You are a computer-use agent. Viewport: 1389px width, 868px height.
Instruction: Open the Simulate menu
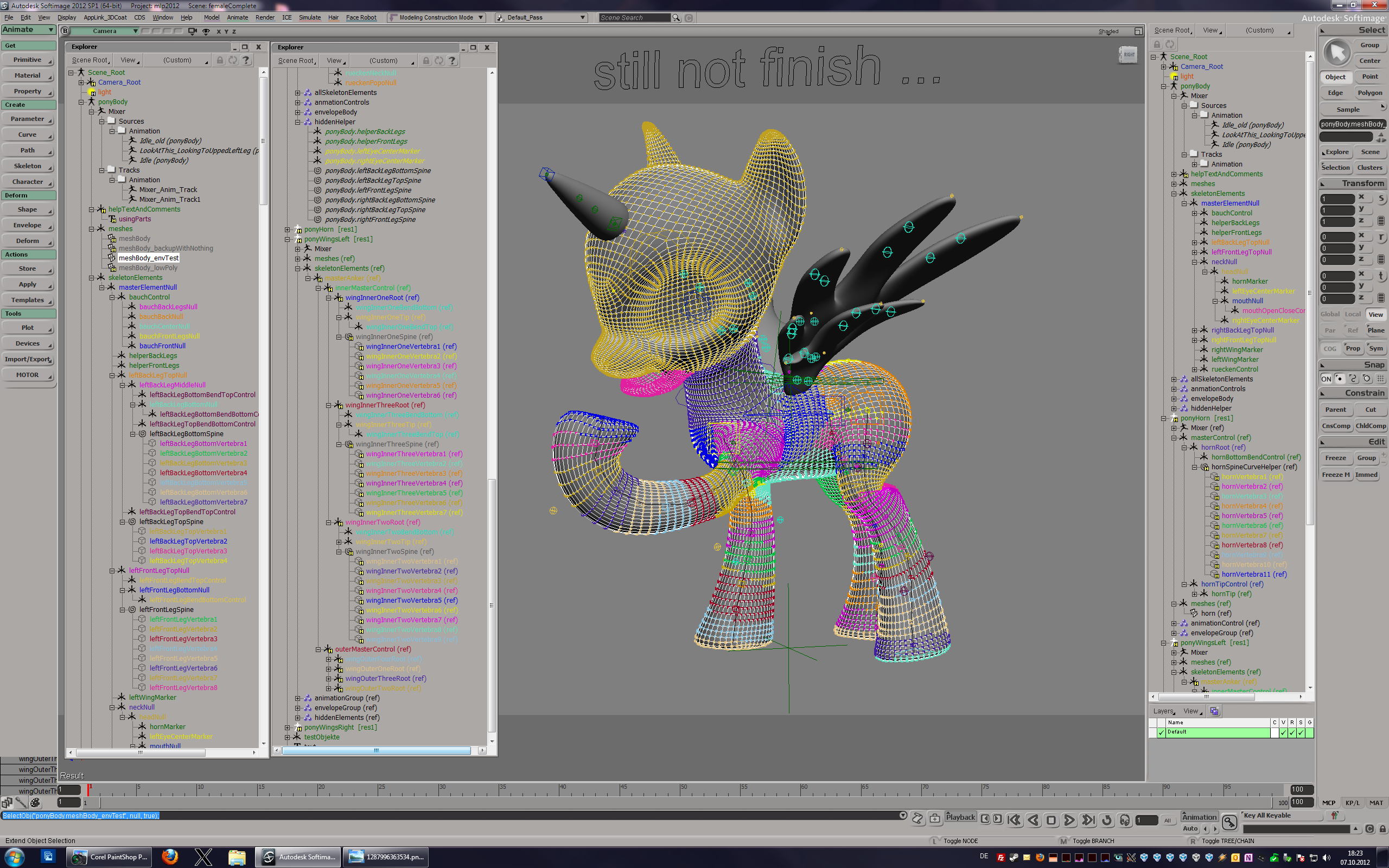(309, 18)
